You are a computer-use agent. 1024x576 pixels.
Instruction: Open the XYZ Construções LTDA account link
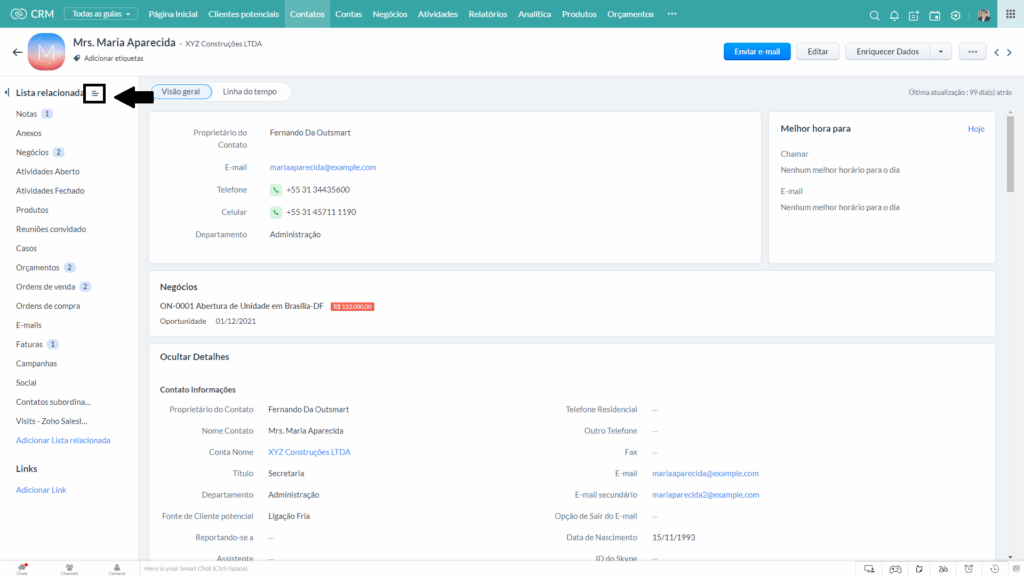click(309, 452)
